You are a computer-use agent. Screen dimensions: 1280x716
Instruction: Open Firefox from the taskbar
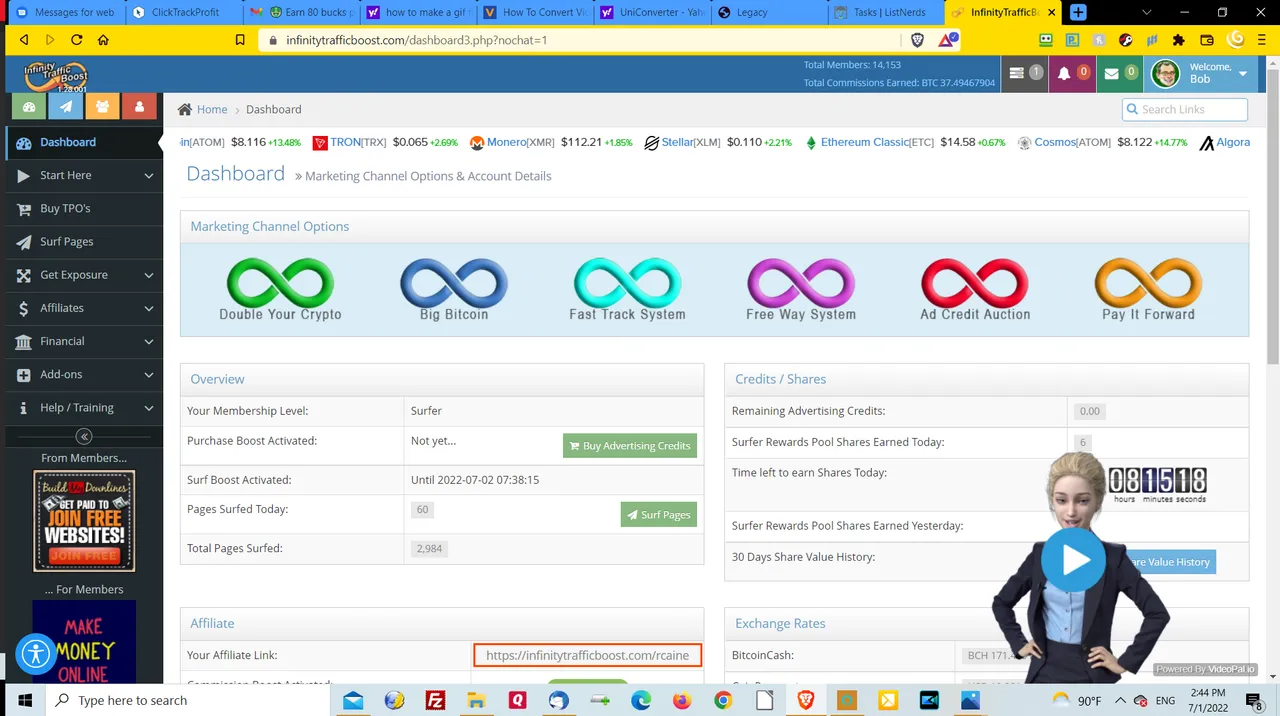682,700
